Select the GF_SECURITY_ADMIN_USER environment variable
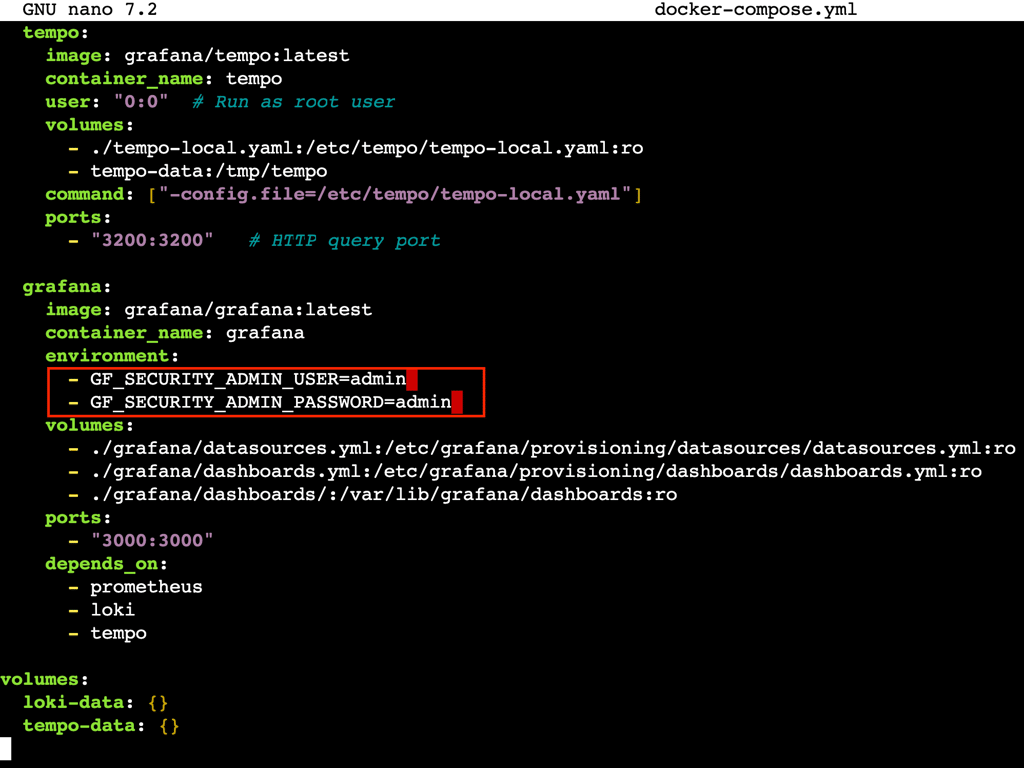The width and height of the screenshot is (1024, 768). pyautogui.click(x=247, y=379)
